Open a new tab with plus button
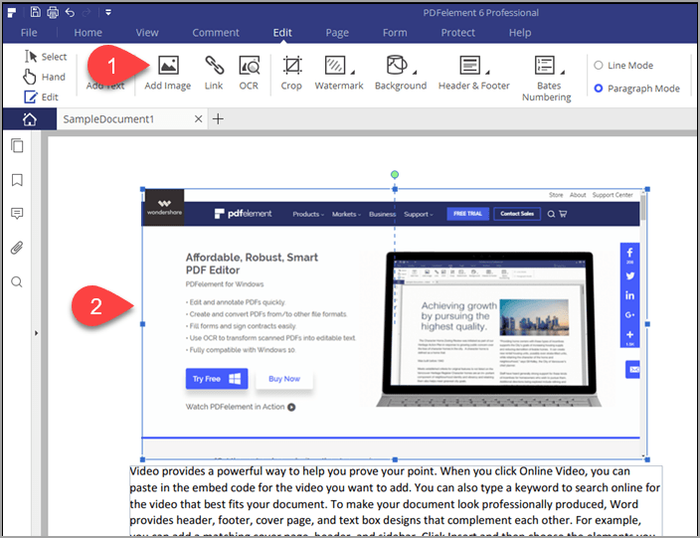This screenshot has width=700, height=538. [218, 119]
